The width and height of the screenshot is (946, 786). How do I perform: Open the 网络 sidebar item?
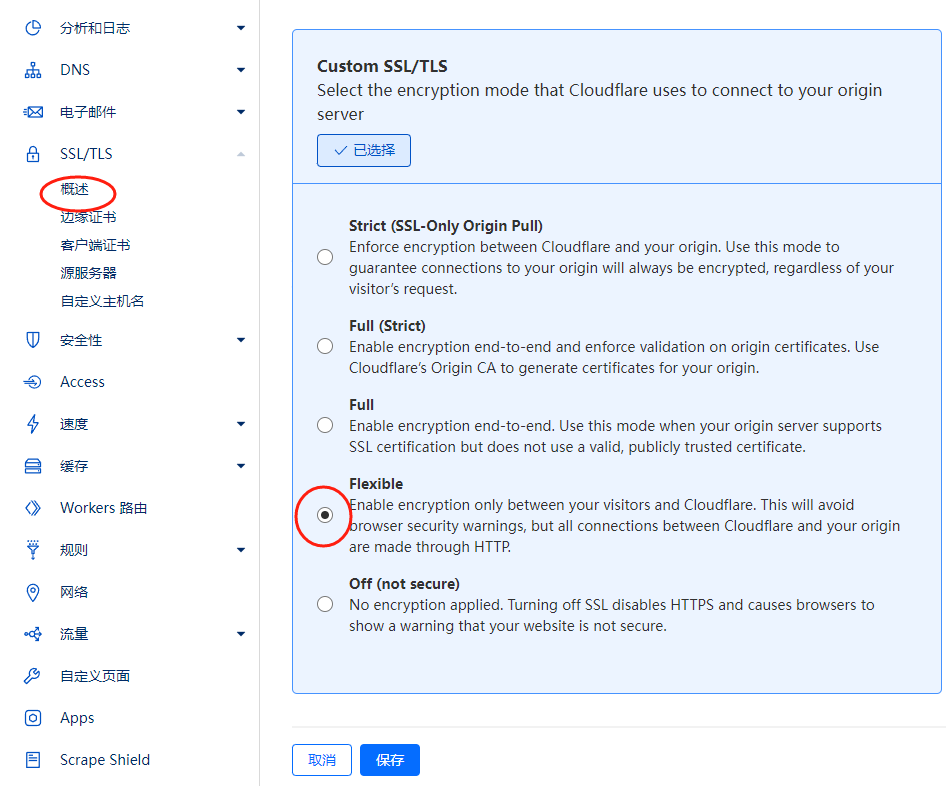click(74, 592)
